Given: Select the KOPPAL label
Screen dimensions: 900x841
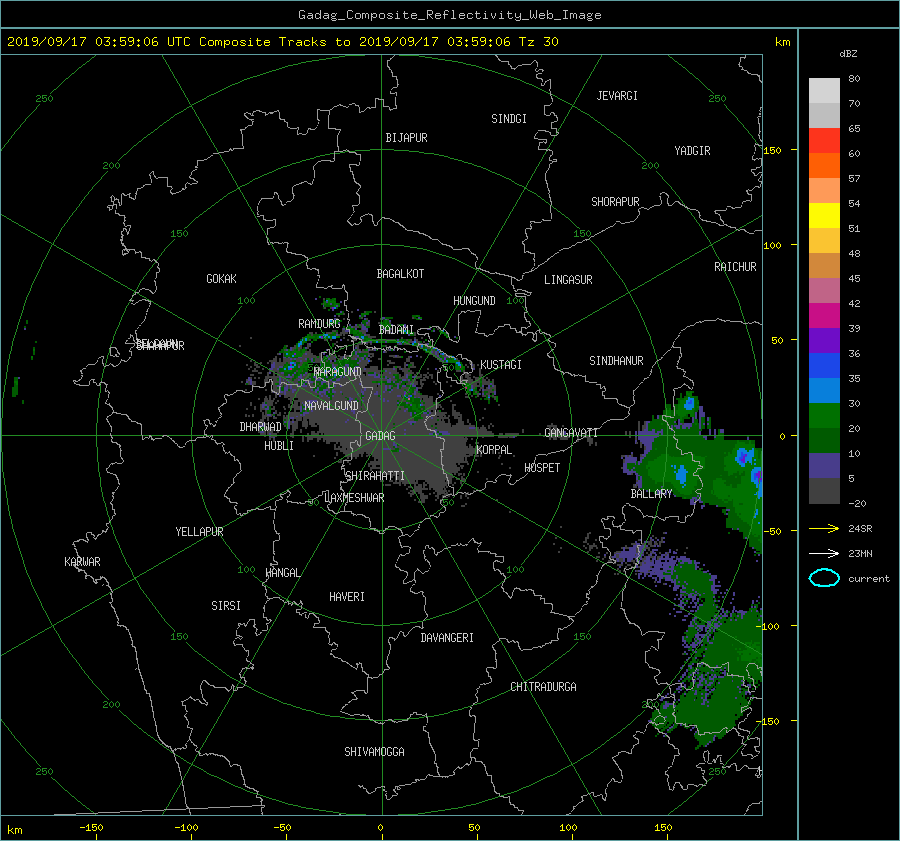Looking at the screenshot, I should click(494, 450).
